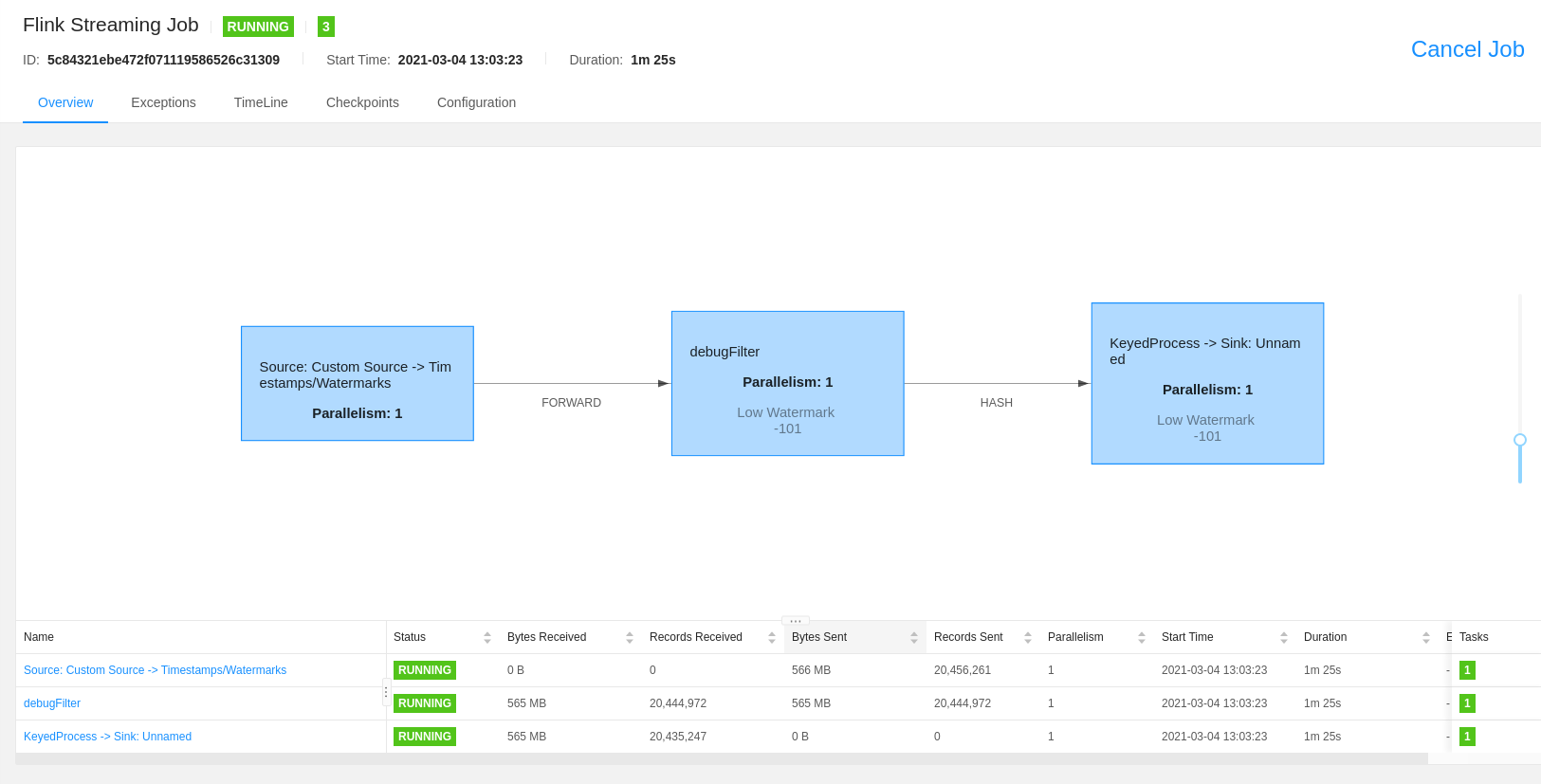The width and height of the screenshot is (1541, 784).
Task: Click RUNNING badge in the debugFilter row
Action: pyautogui.click(x=425, y=703)
